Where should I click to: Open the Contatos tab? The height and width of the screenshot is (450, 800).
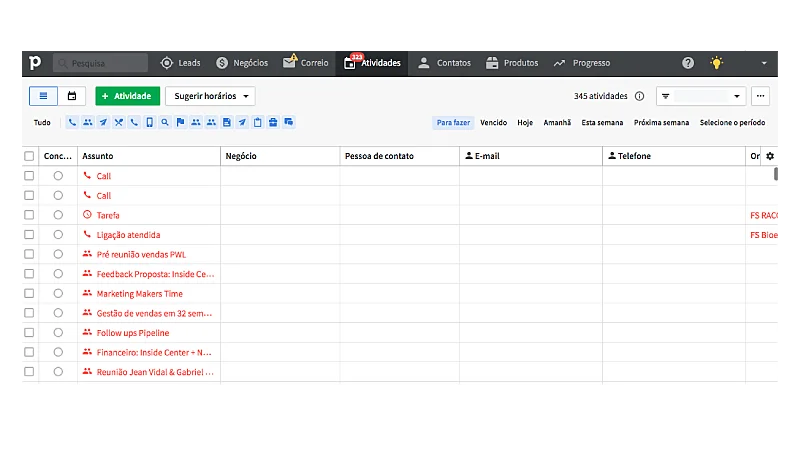point(444,63)
